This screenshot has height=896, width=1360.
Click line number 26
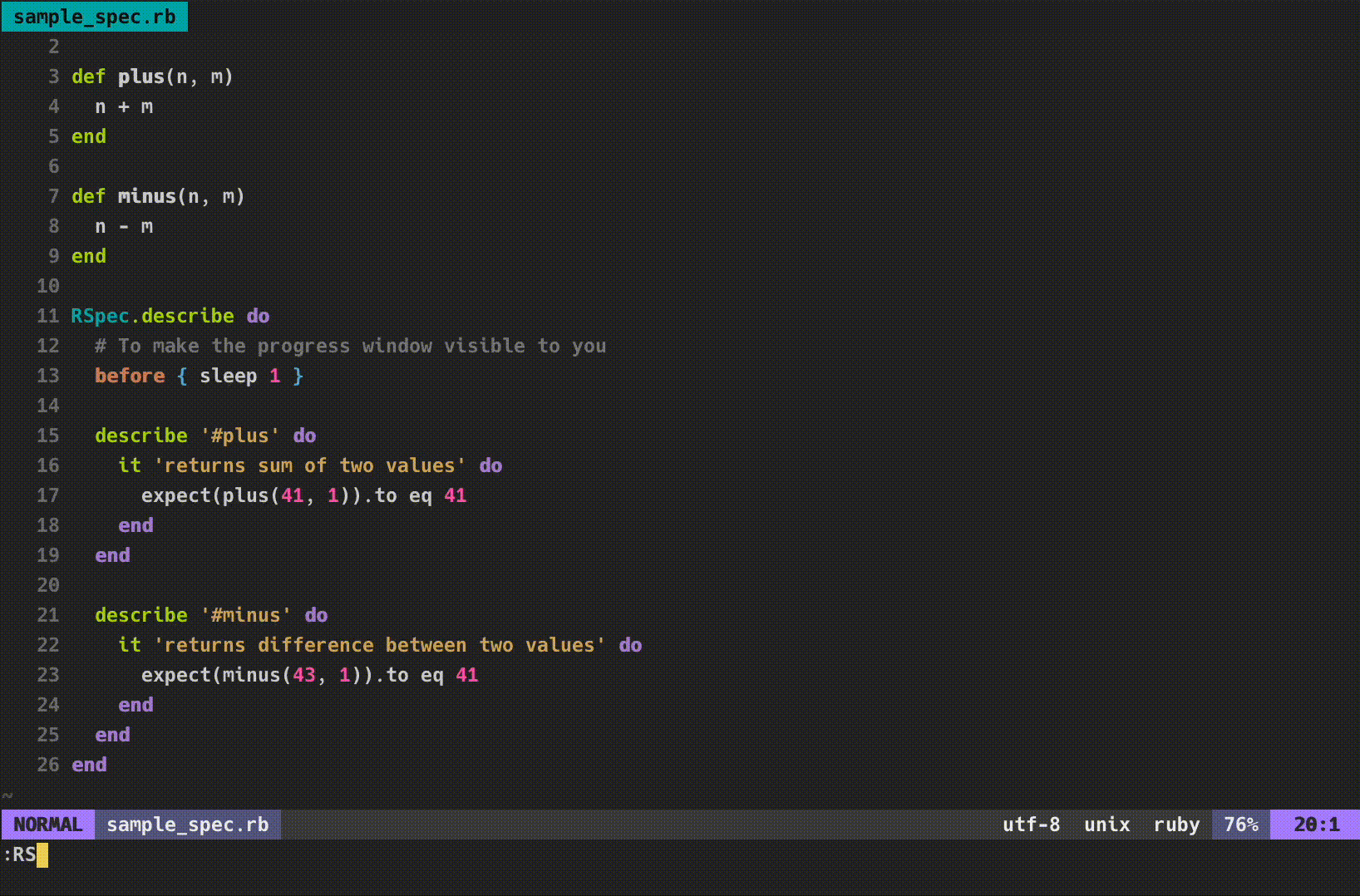(48, 765)
